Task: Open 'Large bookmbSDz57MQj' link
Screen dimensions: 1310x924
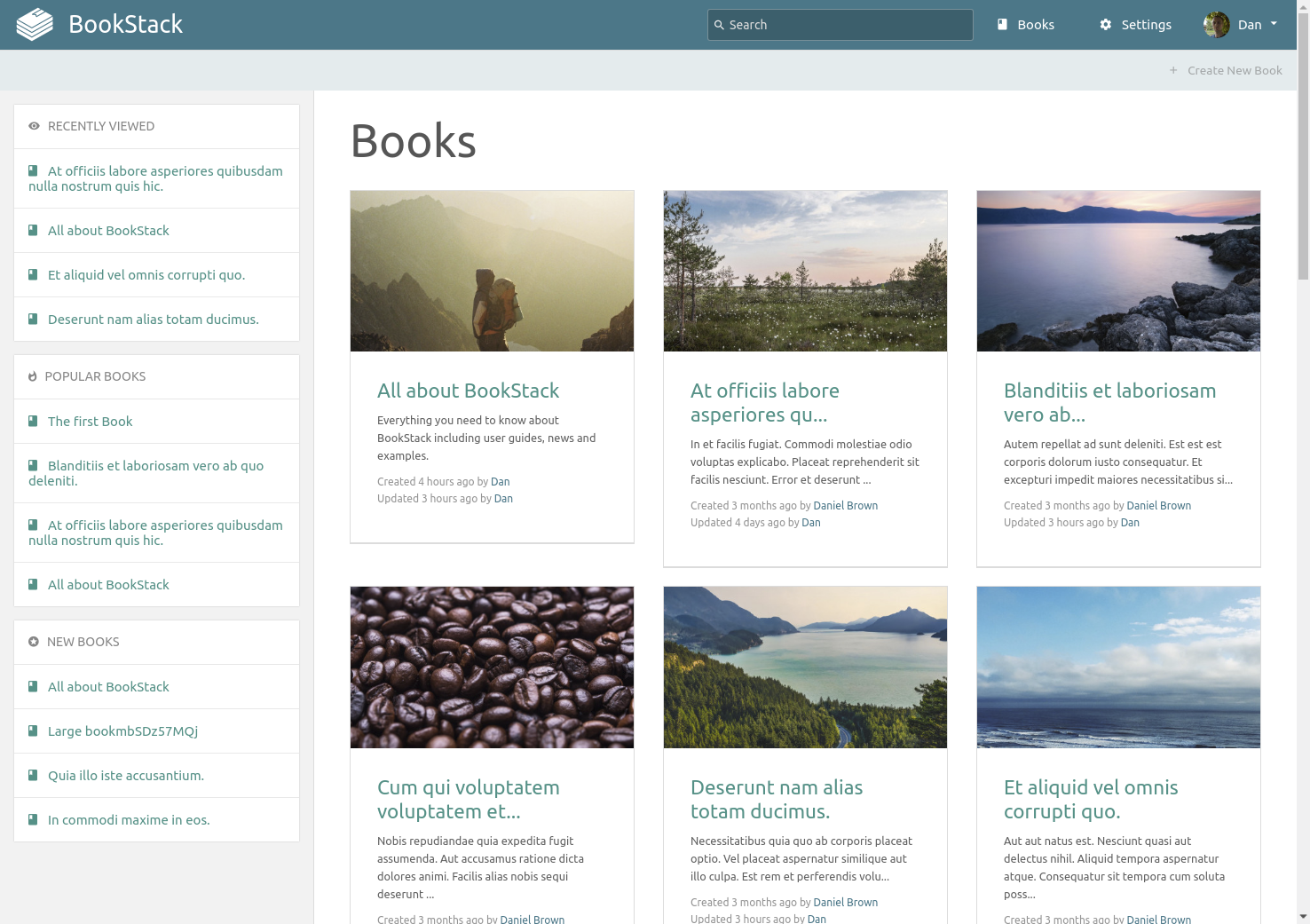Action: coord(122,731)
